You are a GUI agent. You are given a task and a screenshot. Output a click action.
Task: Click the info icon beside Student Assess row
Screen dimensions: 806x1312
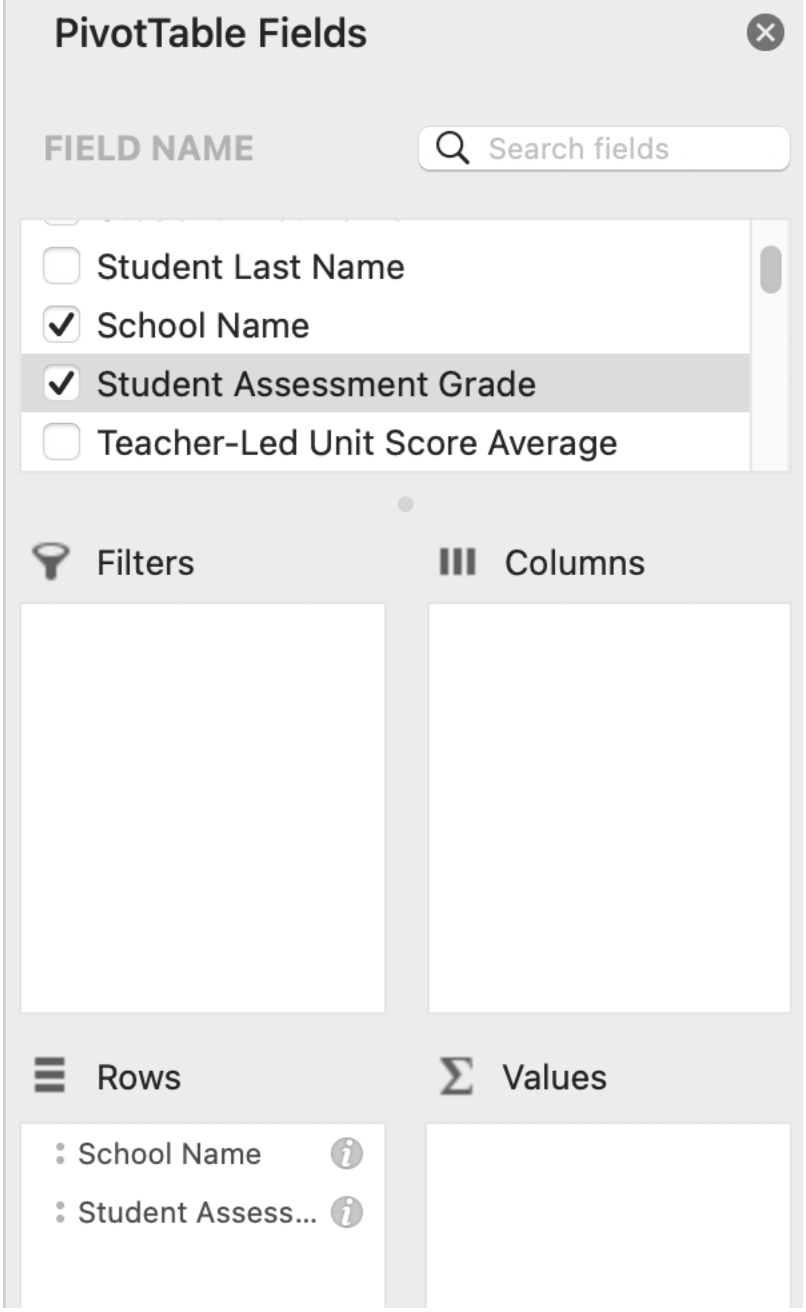[x=346, y=1214]
